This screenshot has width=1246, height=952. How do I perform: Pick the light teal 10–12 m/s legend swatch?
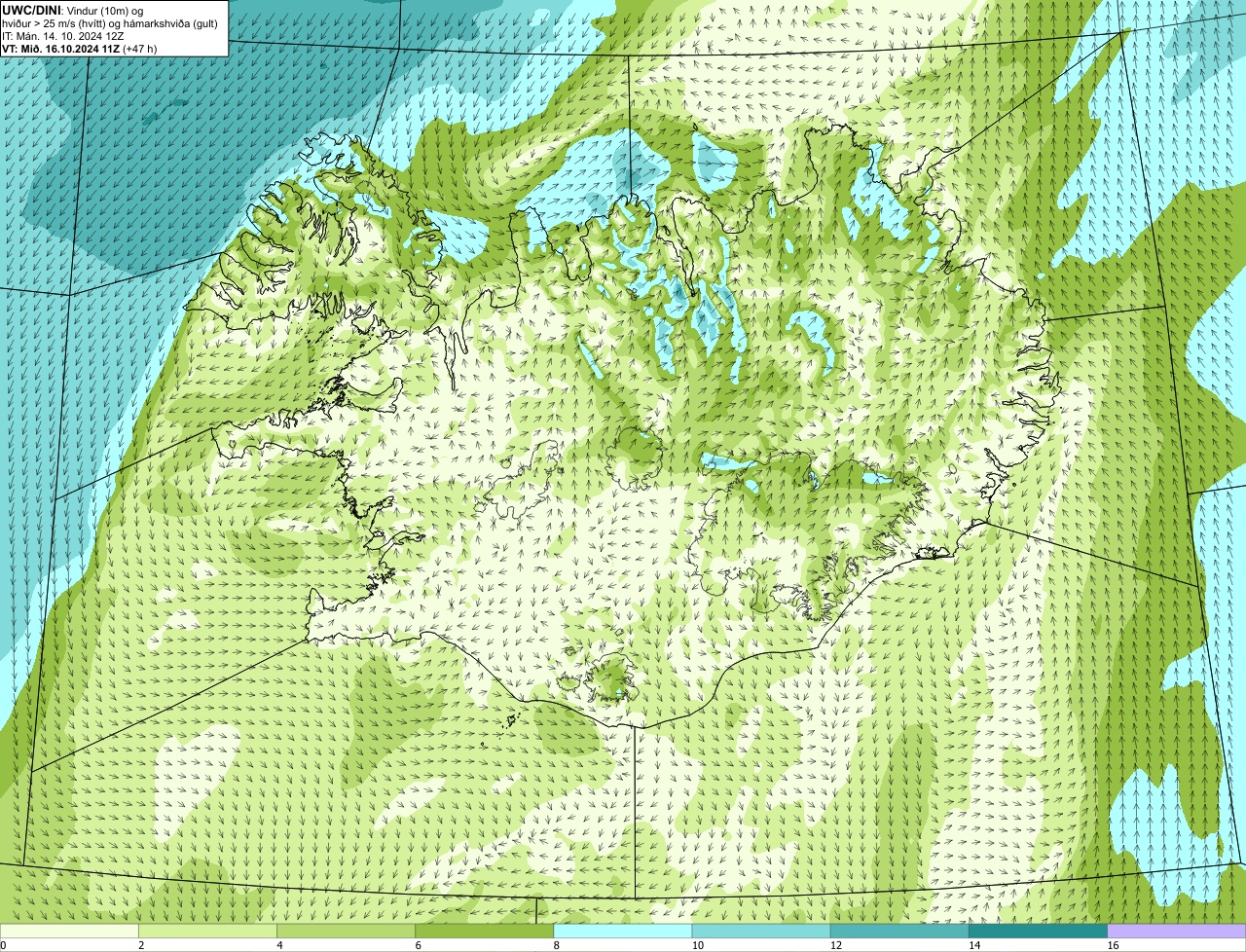(761, 931)
